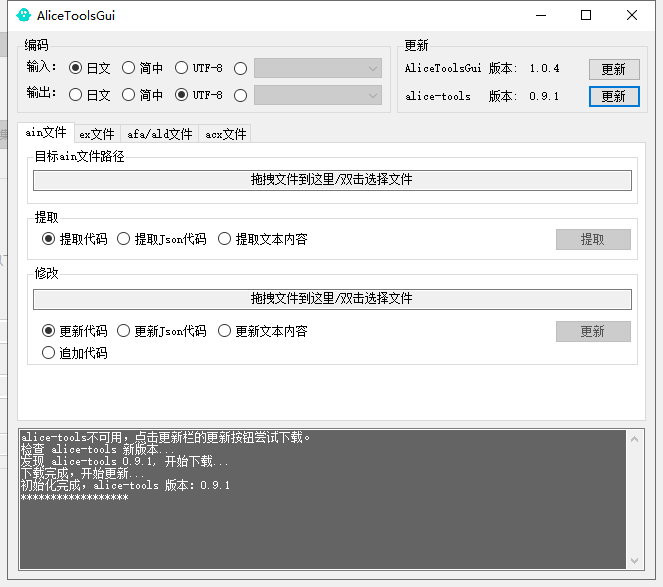Update alice-tools version 0.9.1 with 更新 button
Screen dimensions: 663x587
pos(614,96)
